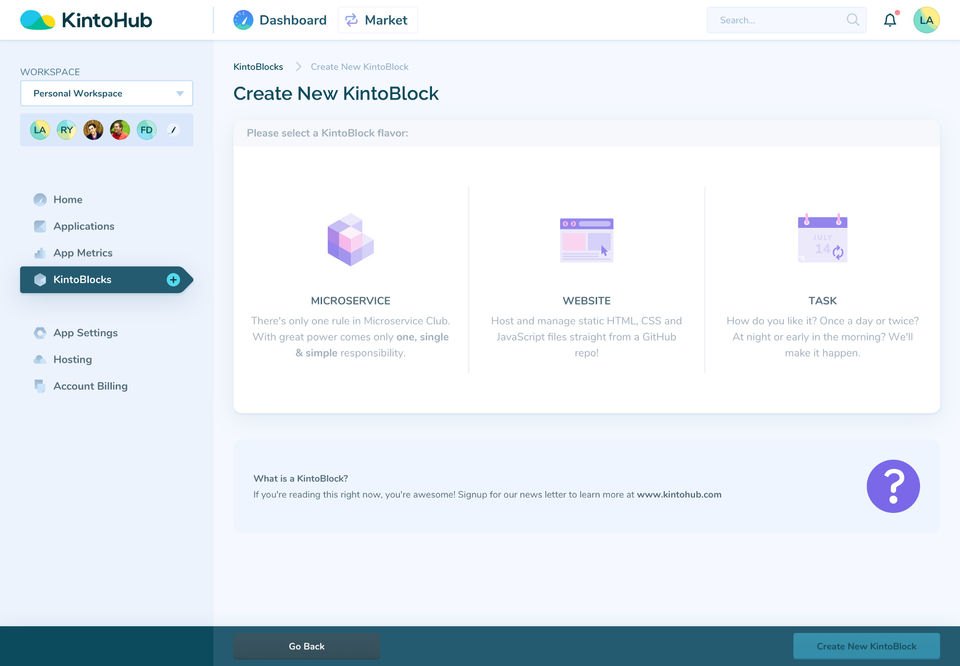Select the Task calendar icon
Image resolution: width=960 pixels, height=666 pixels.
[822, 238]
